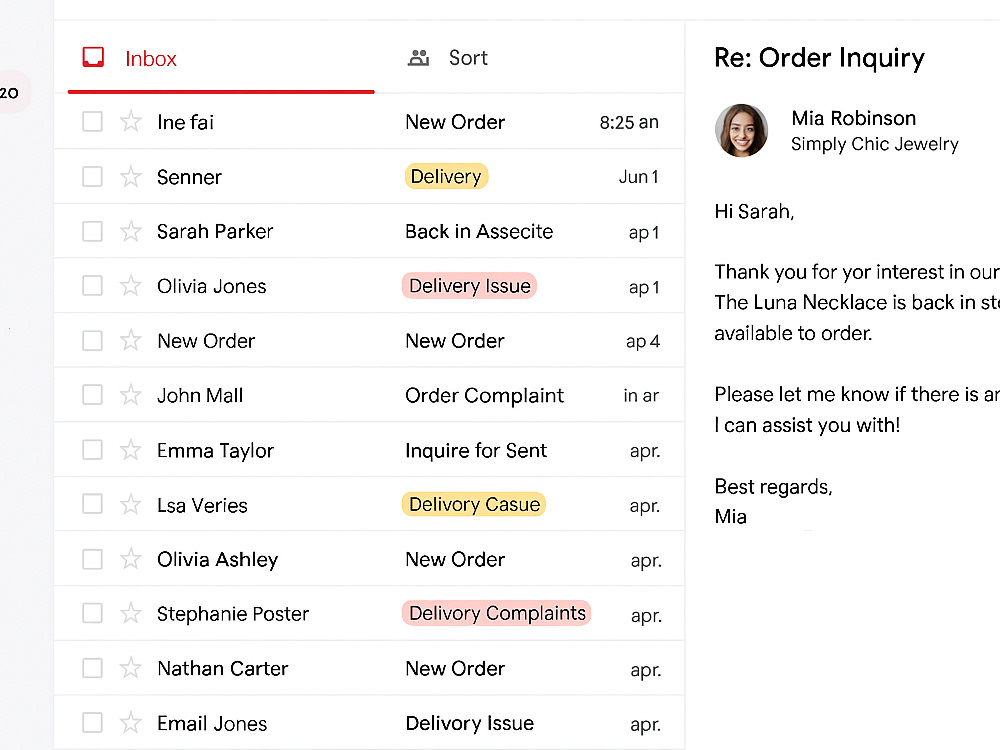Check the Olivia Jones email checkbox
Screen dimensions: 1000x750
pos(92,286)
